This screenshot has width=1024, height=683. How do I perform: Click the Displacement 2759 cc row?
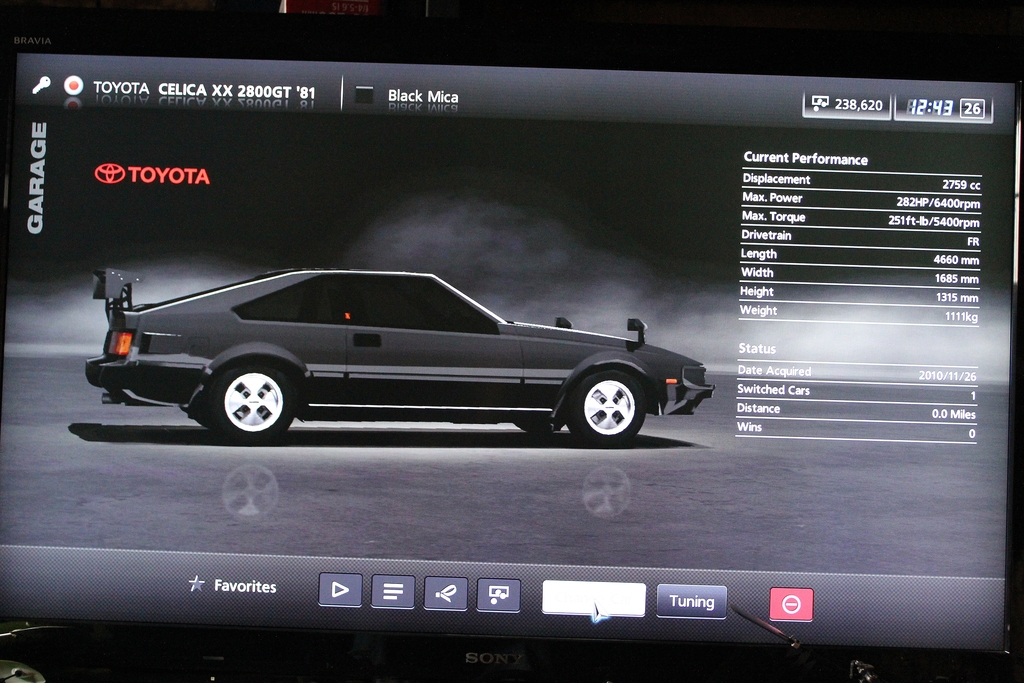coord(861,182)
